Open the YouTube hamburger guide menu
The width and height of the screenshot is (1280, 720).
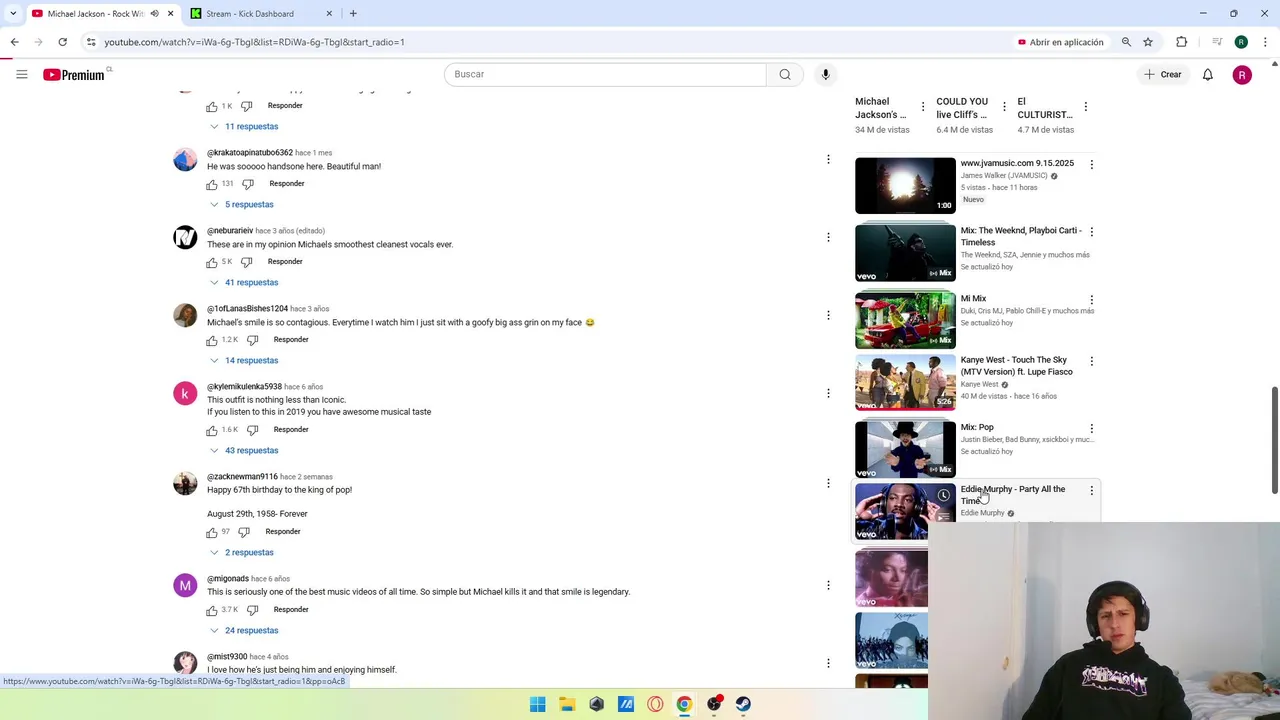click(21, 74)
